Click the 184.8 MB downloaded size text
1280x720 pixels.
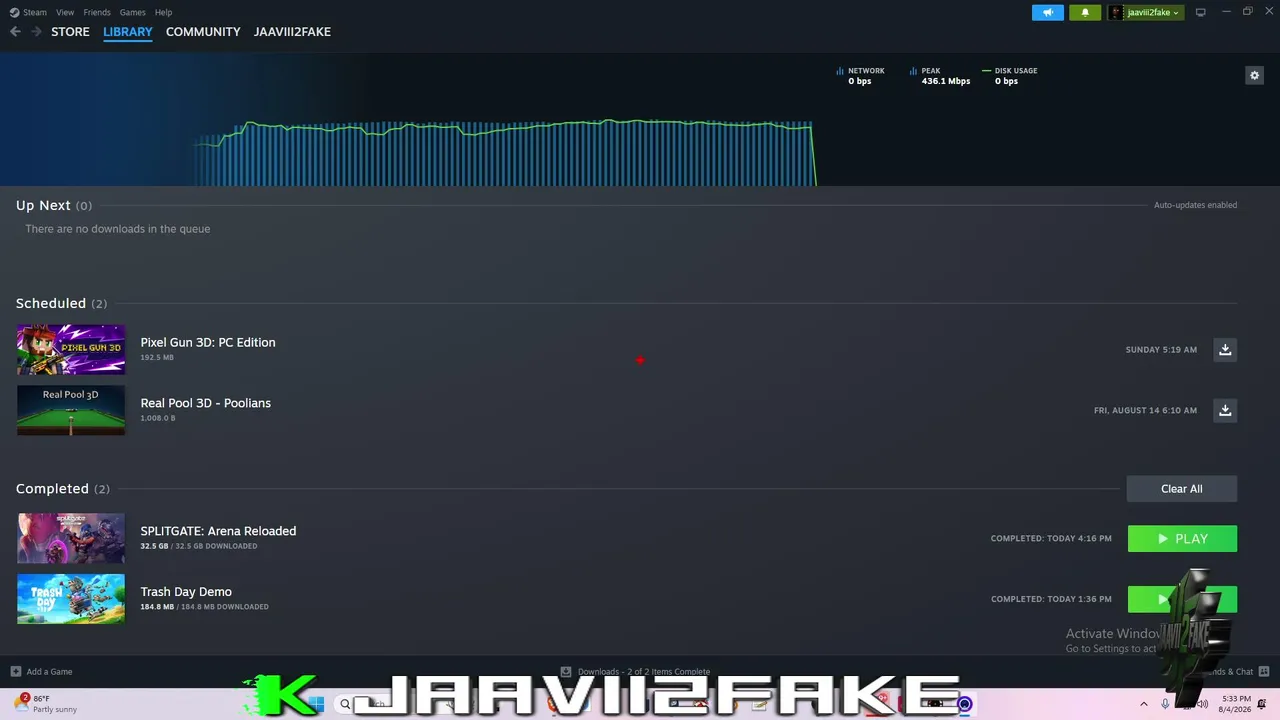[204, 607]
